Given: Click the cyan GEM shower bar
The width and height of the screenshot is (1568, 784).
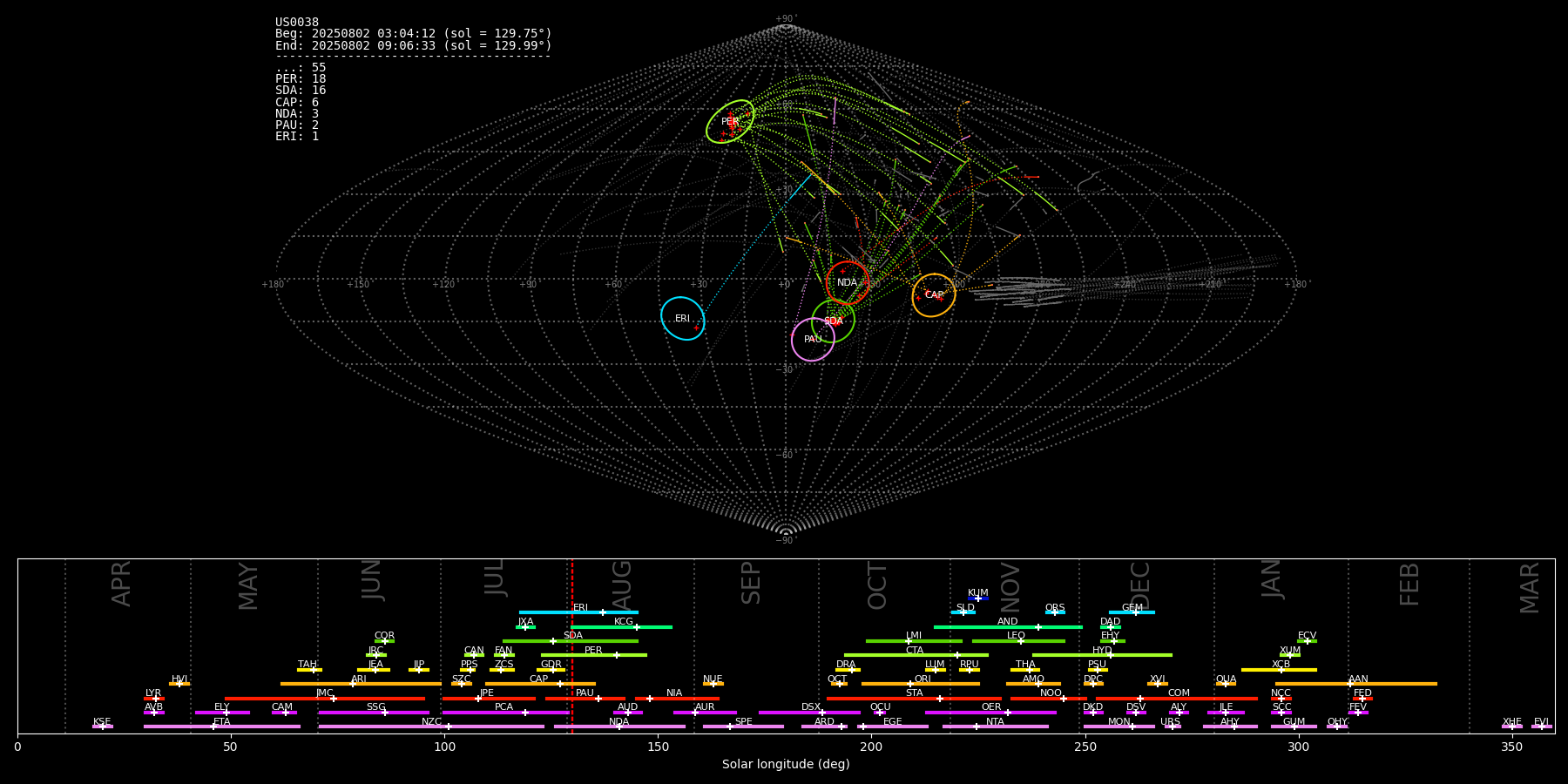Looking at the screenshot, I should (1132, 612).
